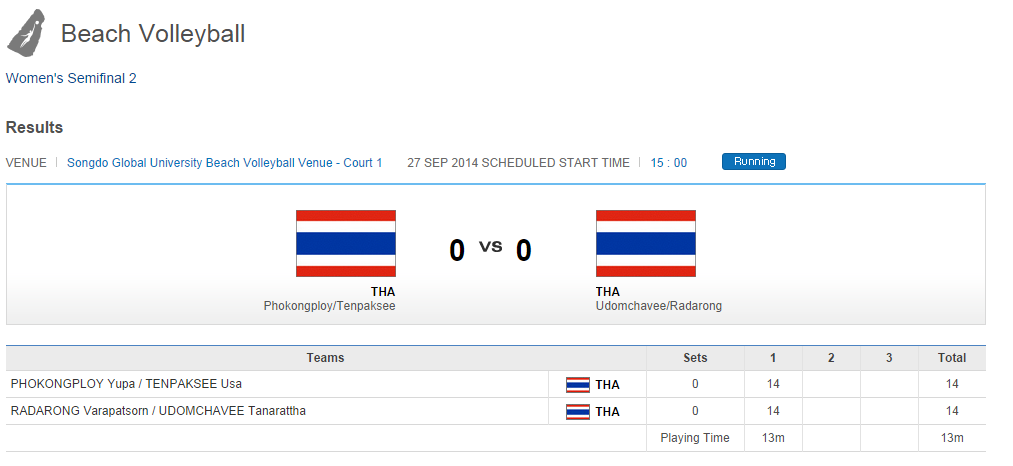Click small Thailand flag in Phokongploy row
Screen dimensions: 1013x466
(578, 384)
